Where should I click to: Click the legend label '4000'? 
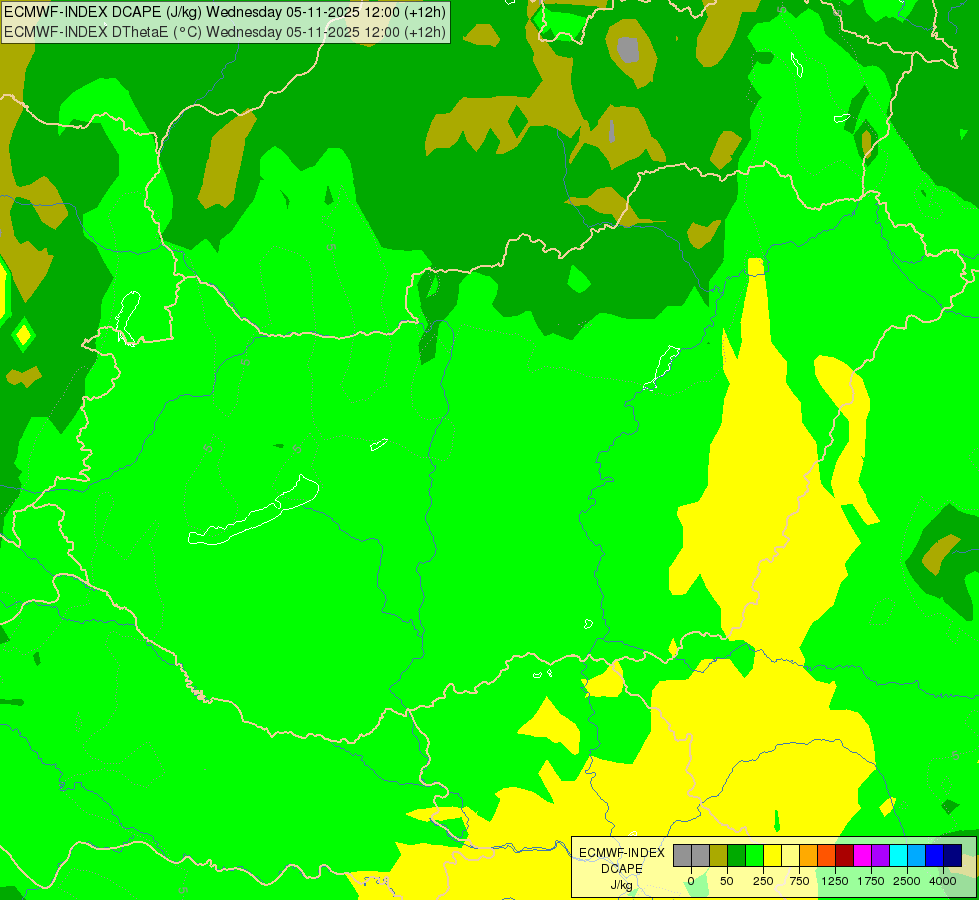click(943, 881)
